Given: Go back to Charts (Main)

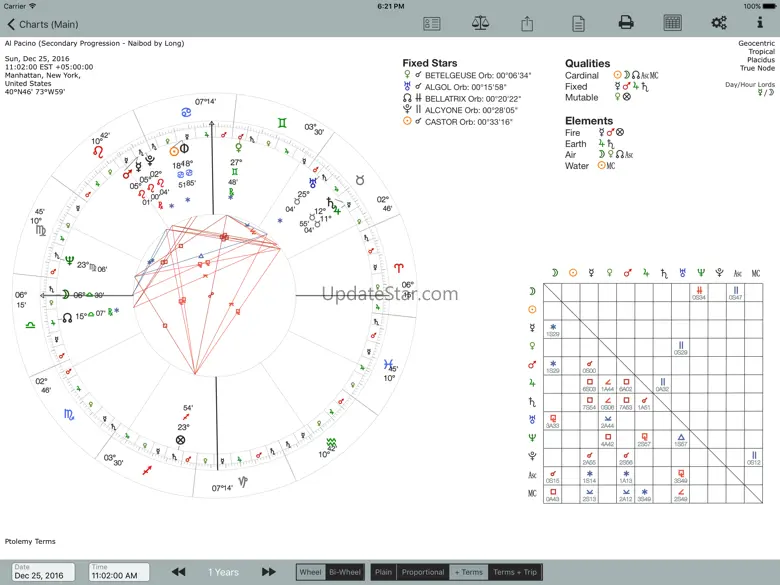Looking at the screenshot, I should click(x=43, y=24).
